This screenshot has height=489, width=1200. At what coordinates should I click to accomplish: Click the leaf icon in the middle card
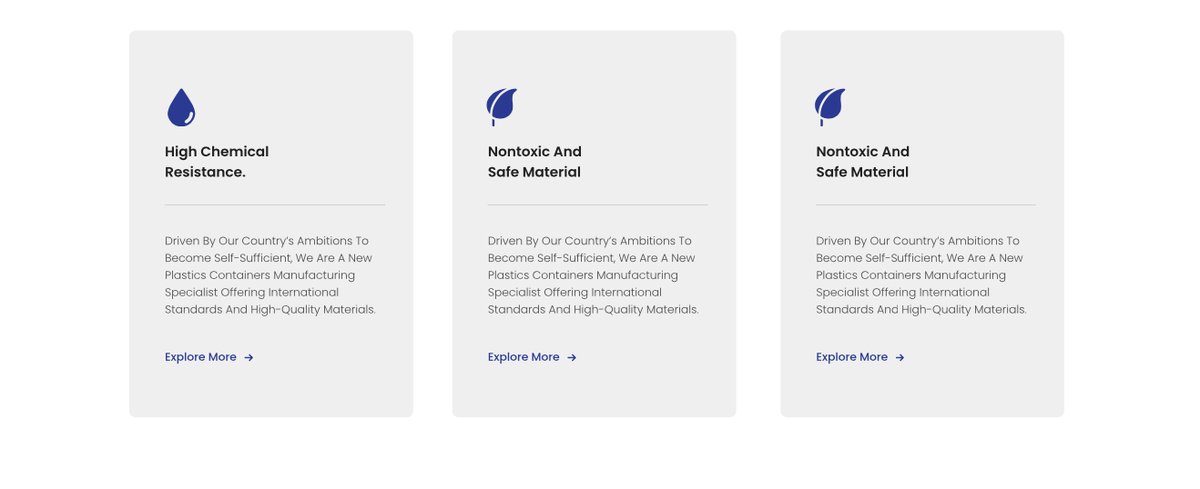tap(501, 106)
